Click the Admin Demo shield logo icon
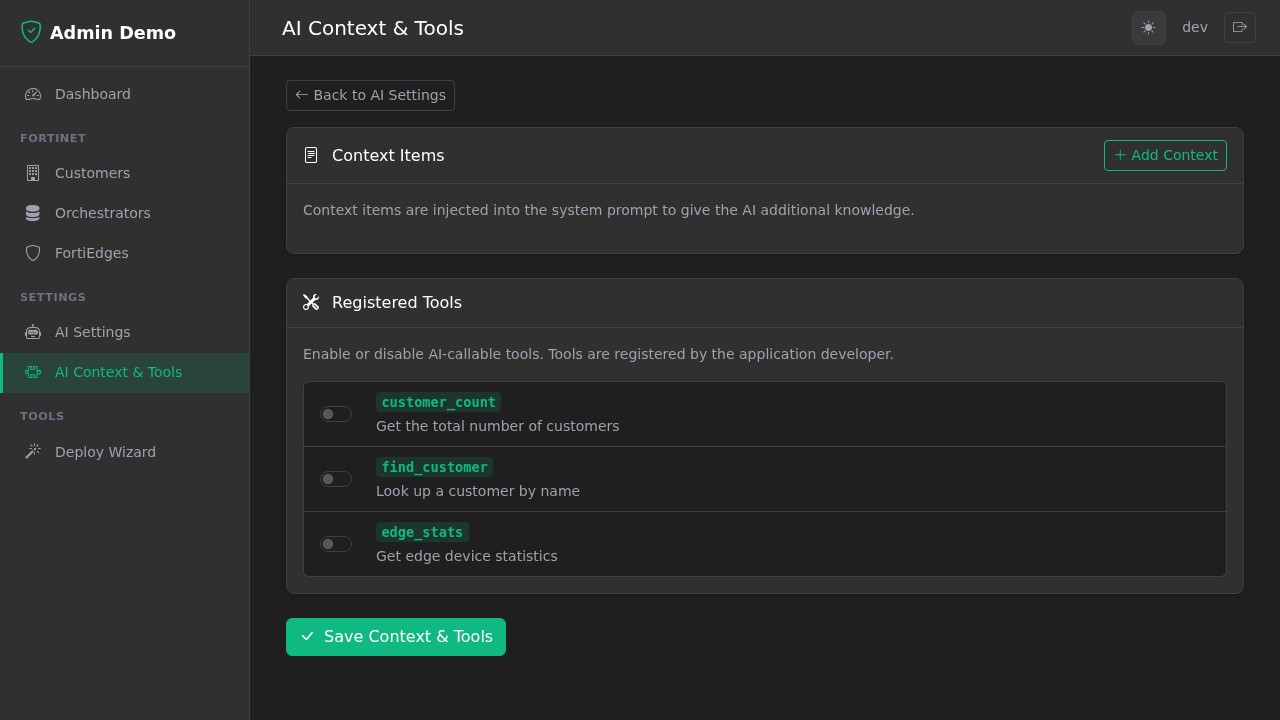 tap(31, 32)
